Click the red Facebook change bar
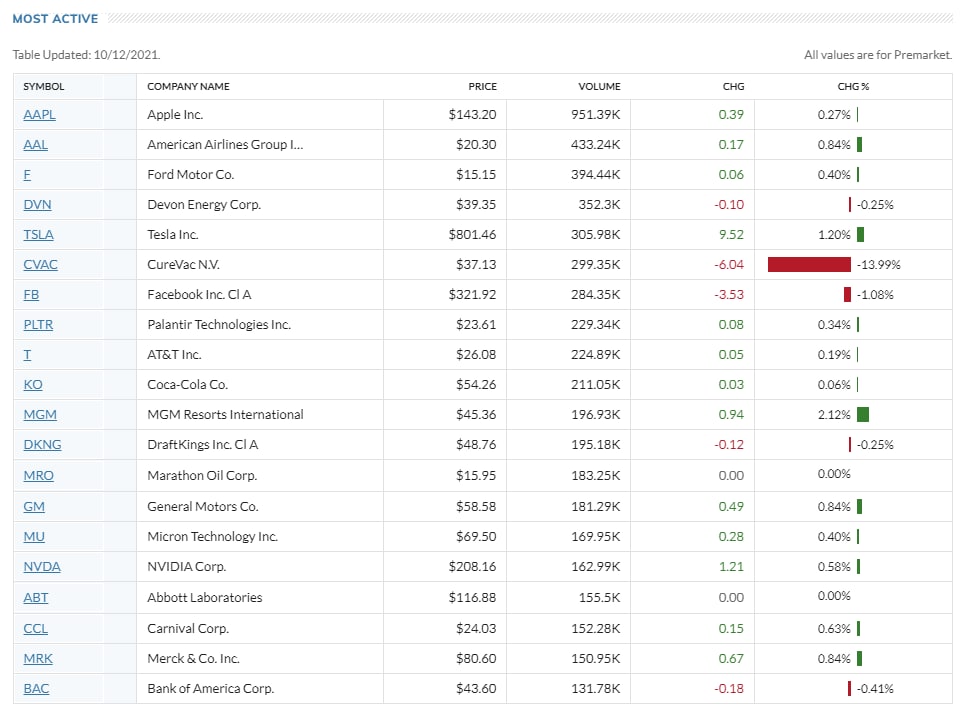 click(x=848, y=295)
